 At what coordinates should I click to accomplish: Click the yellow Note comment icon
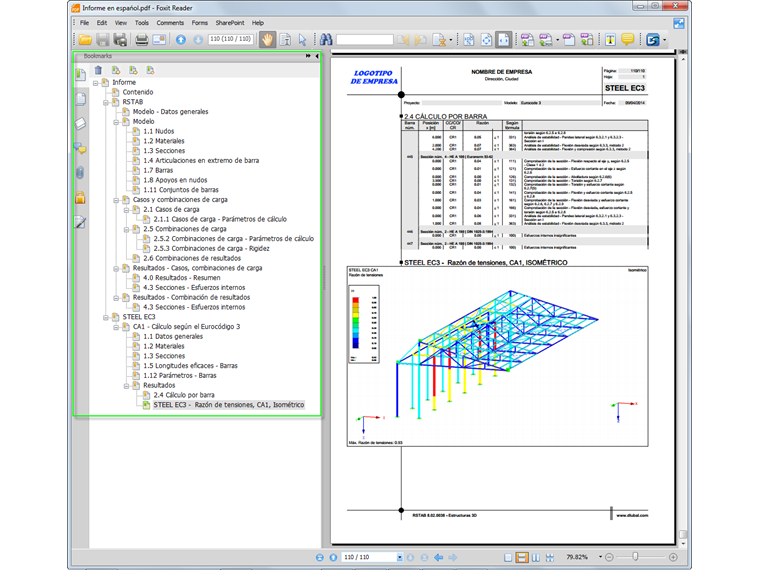tap(628, 39)
